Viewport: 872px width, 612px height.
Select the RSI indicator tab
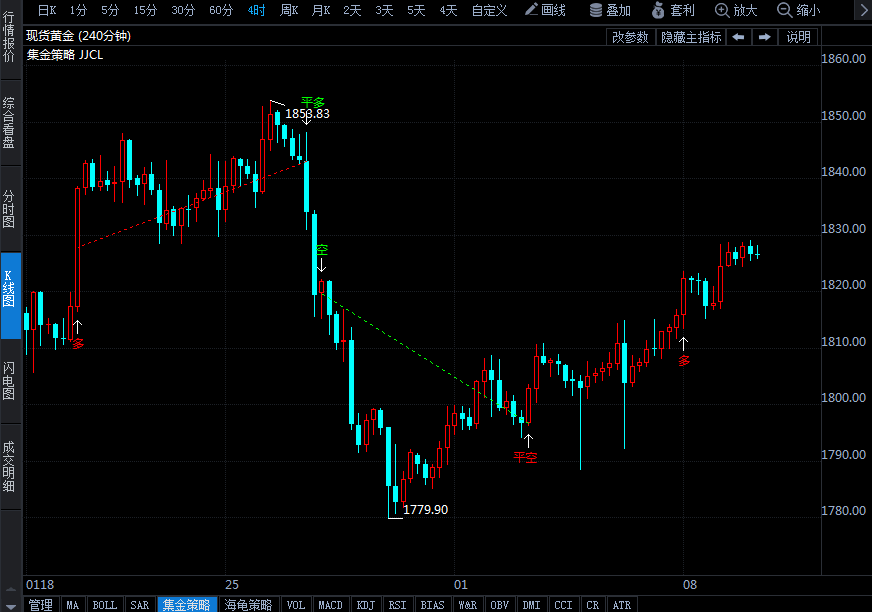point(398,605)
